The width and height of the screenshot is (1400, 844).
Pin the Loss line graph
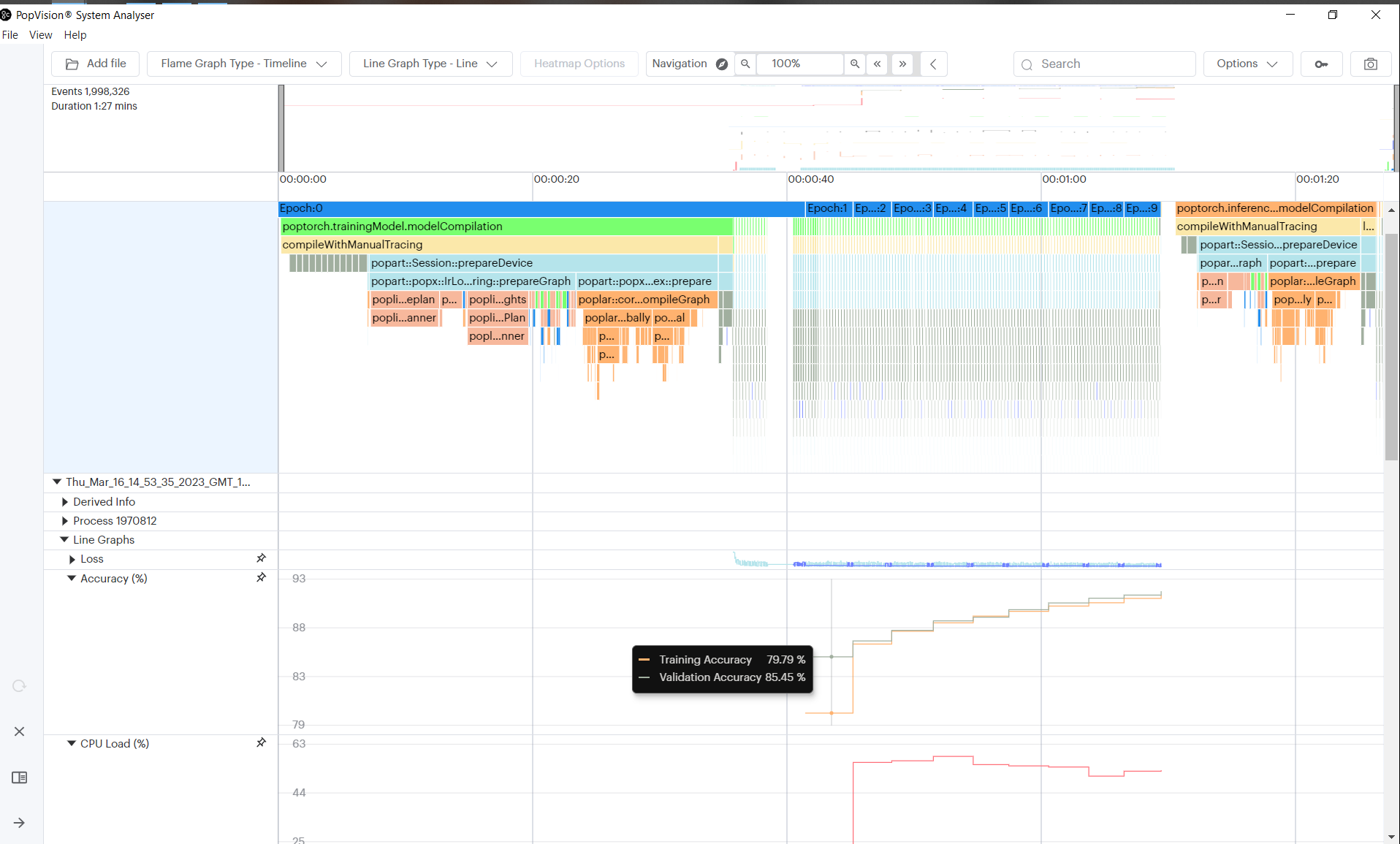[261, 558]
